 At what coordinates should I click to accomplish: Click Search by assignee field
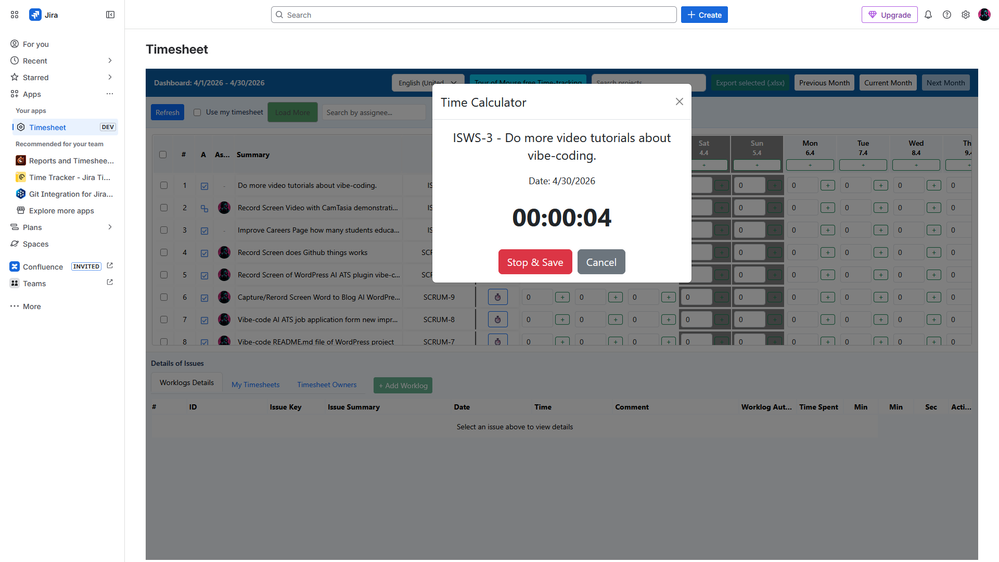[x=373, y=112]
